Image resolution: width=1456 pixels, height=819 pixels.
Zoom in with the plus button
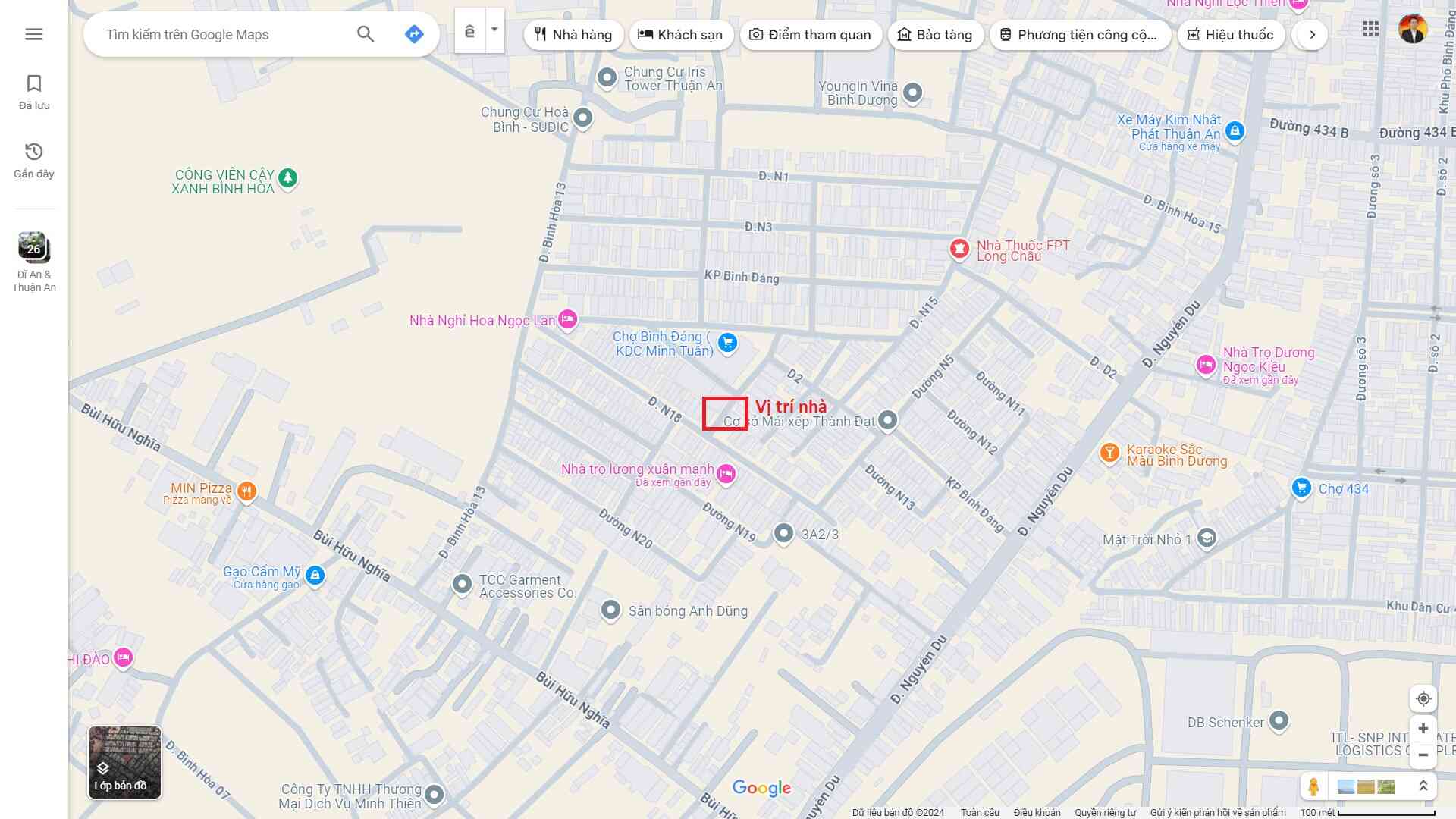point(1423,729)
